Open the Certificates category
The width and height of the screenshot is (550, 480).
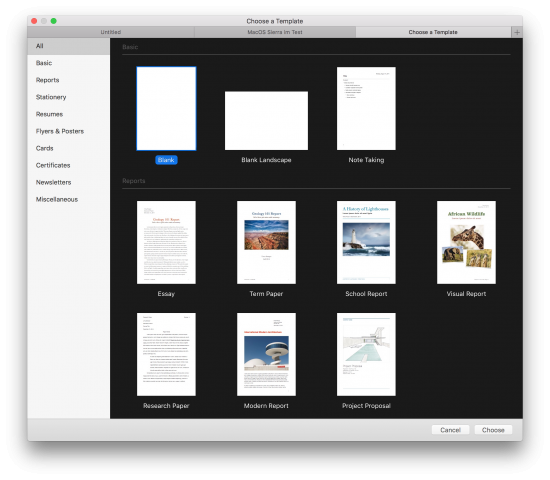click(x=69, y=165)
